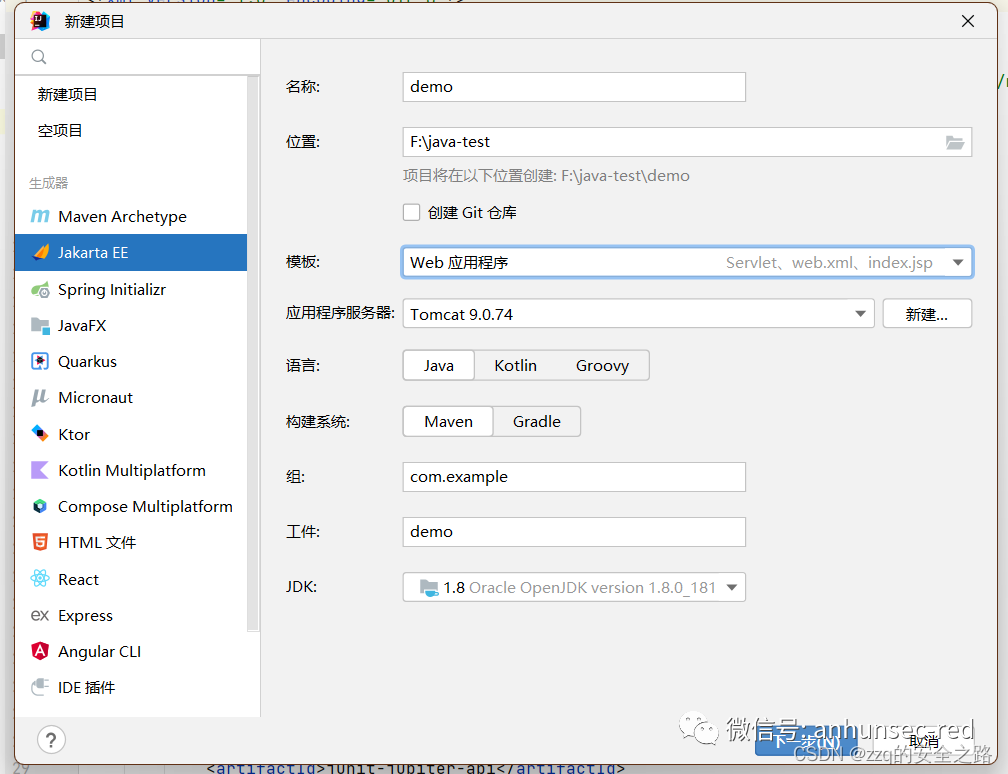Choose Gradle build system
Screen dimensions: 1008x774
point(537,422)
